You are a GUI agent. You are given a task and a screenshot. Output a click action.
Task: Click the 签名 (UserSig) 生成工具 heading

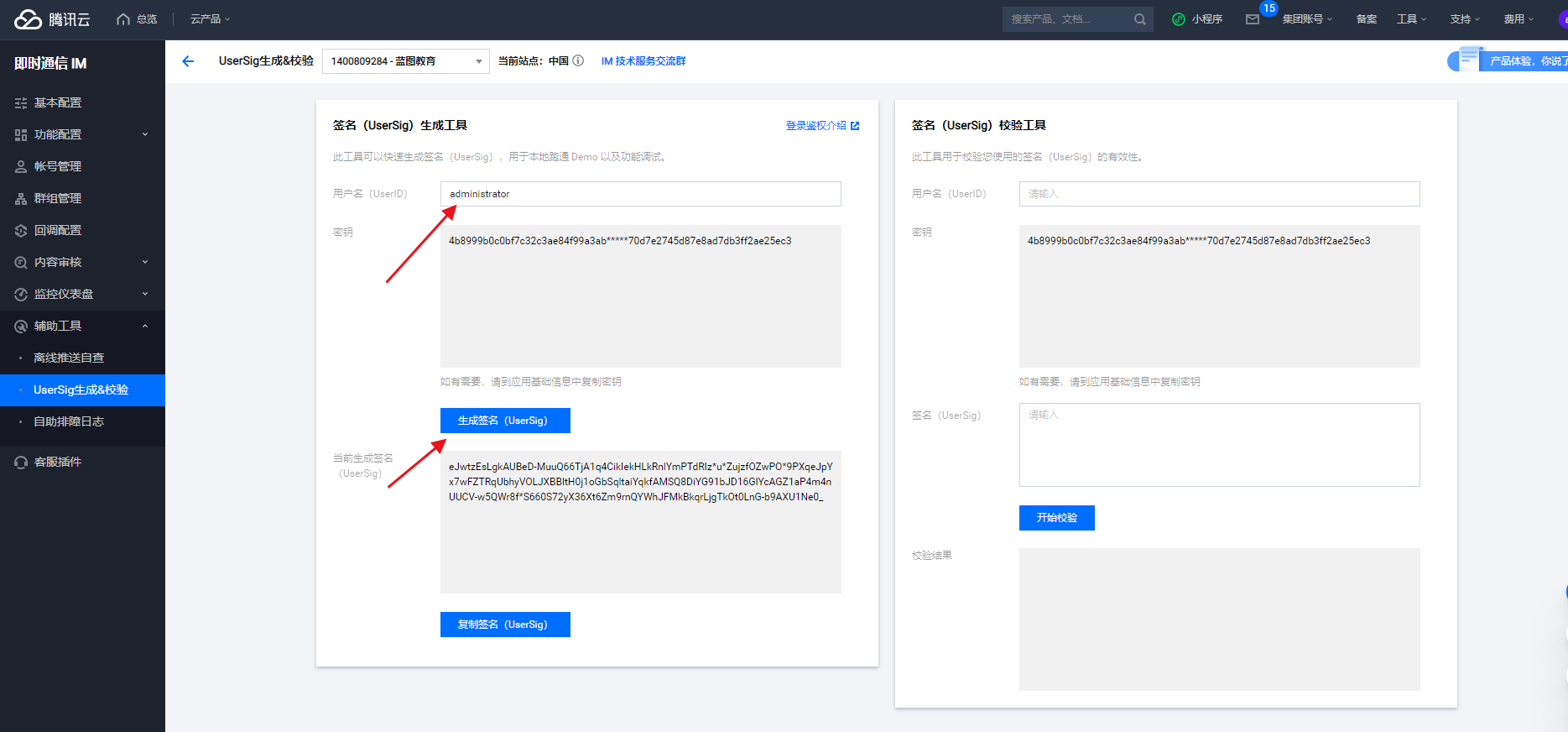tap(400, 126)
